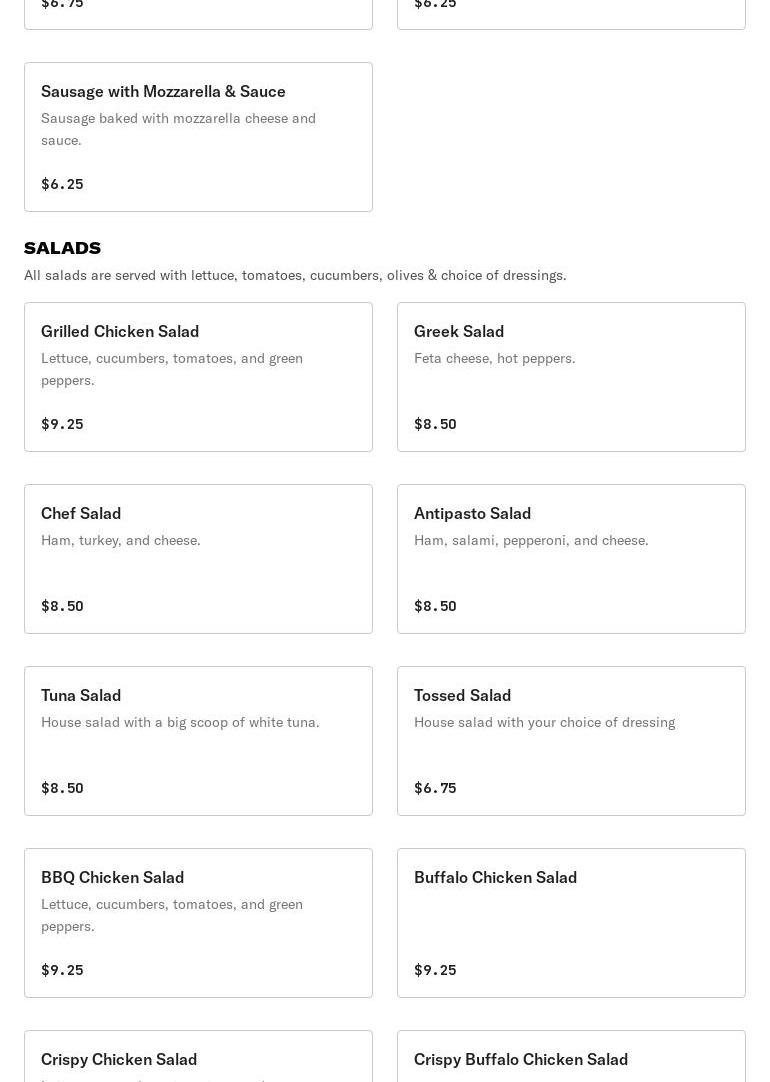Click the 'Feta cheese, hot peppers' description
The height and width of the screenshot is (1082, 770).
coord(495,358)
